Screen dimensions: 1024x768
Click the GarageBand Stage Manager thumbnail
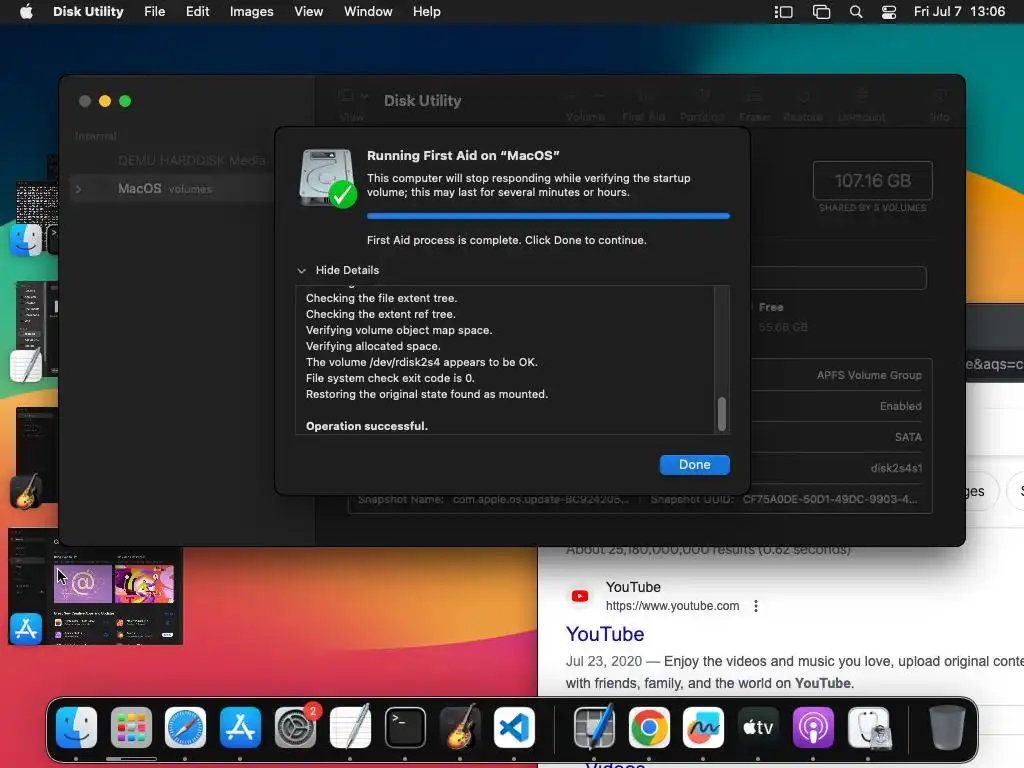35,456
